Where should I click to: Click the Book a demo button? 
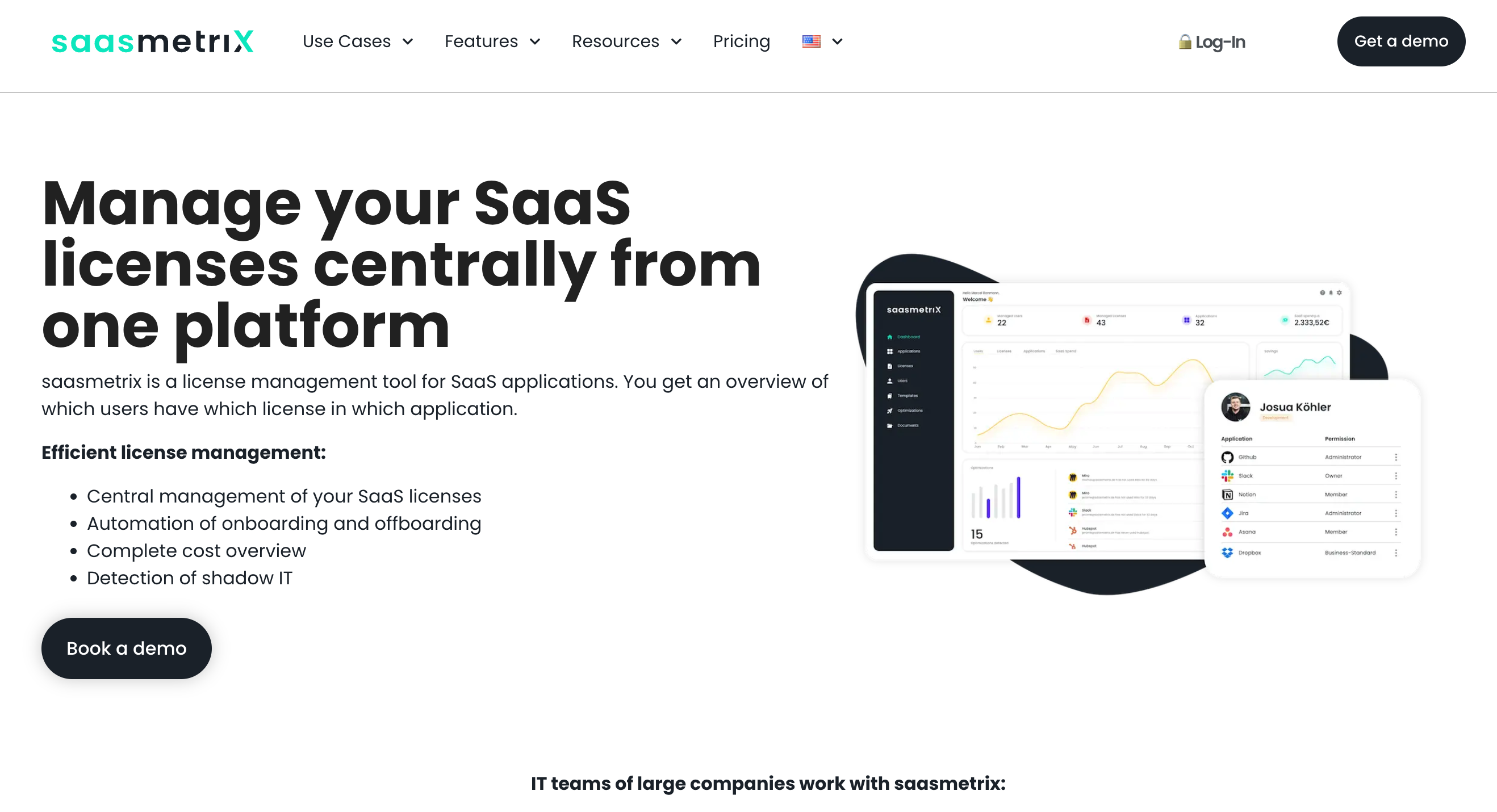(126, 648)
